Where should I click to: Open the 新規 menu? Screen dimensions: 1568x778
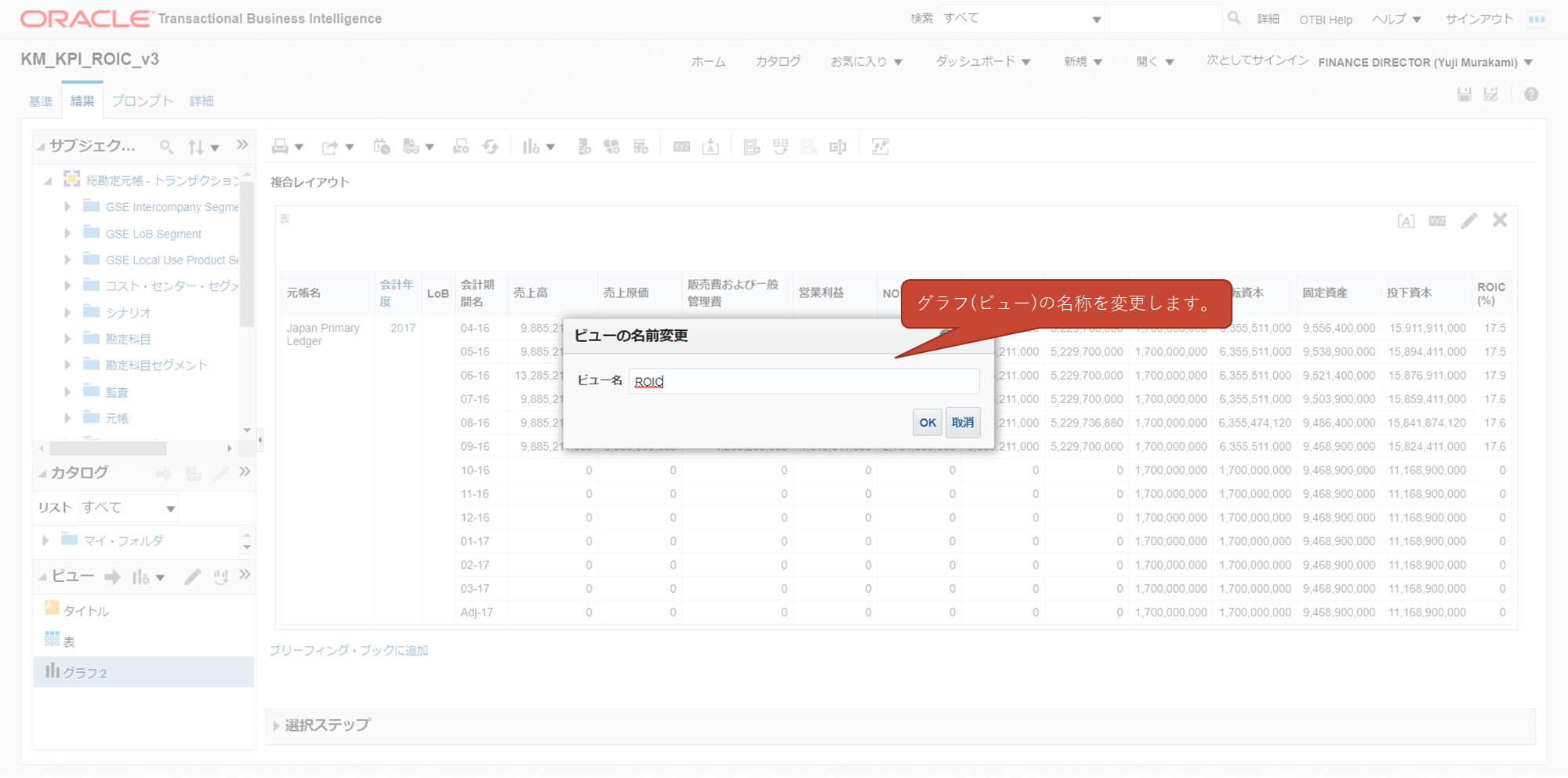1083,61
